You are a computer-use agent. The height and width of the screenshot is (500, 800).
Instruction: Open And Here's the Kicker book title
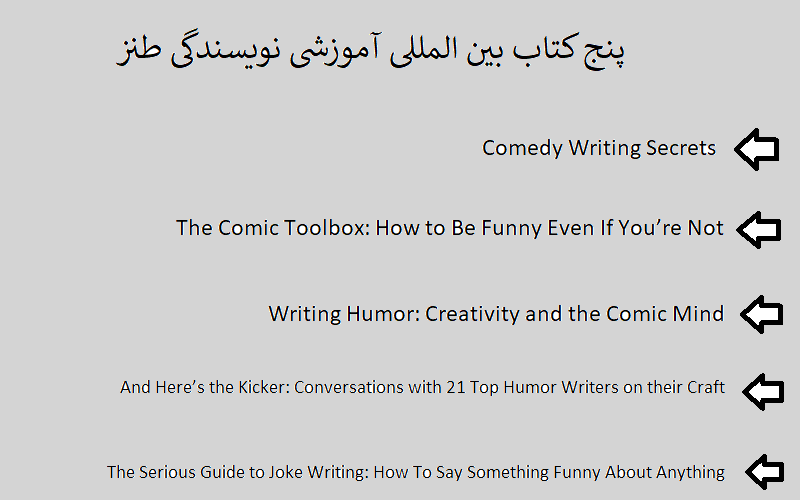422,387
